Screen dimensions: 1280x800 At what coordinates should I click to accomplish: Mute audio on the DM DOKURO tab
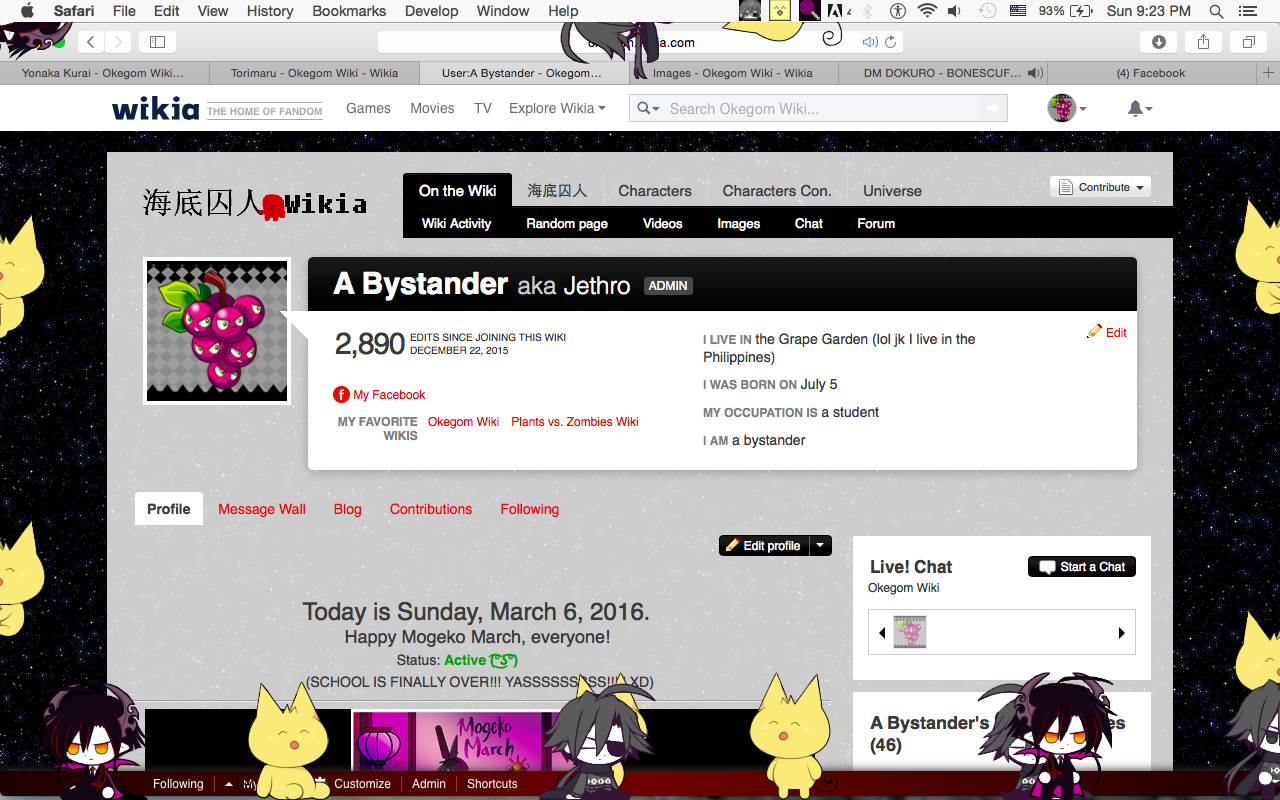click(x=1034, y=73)
